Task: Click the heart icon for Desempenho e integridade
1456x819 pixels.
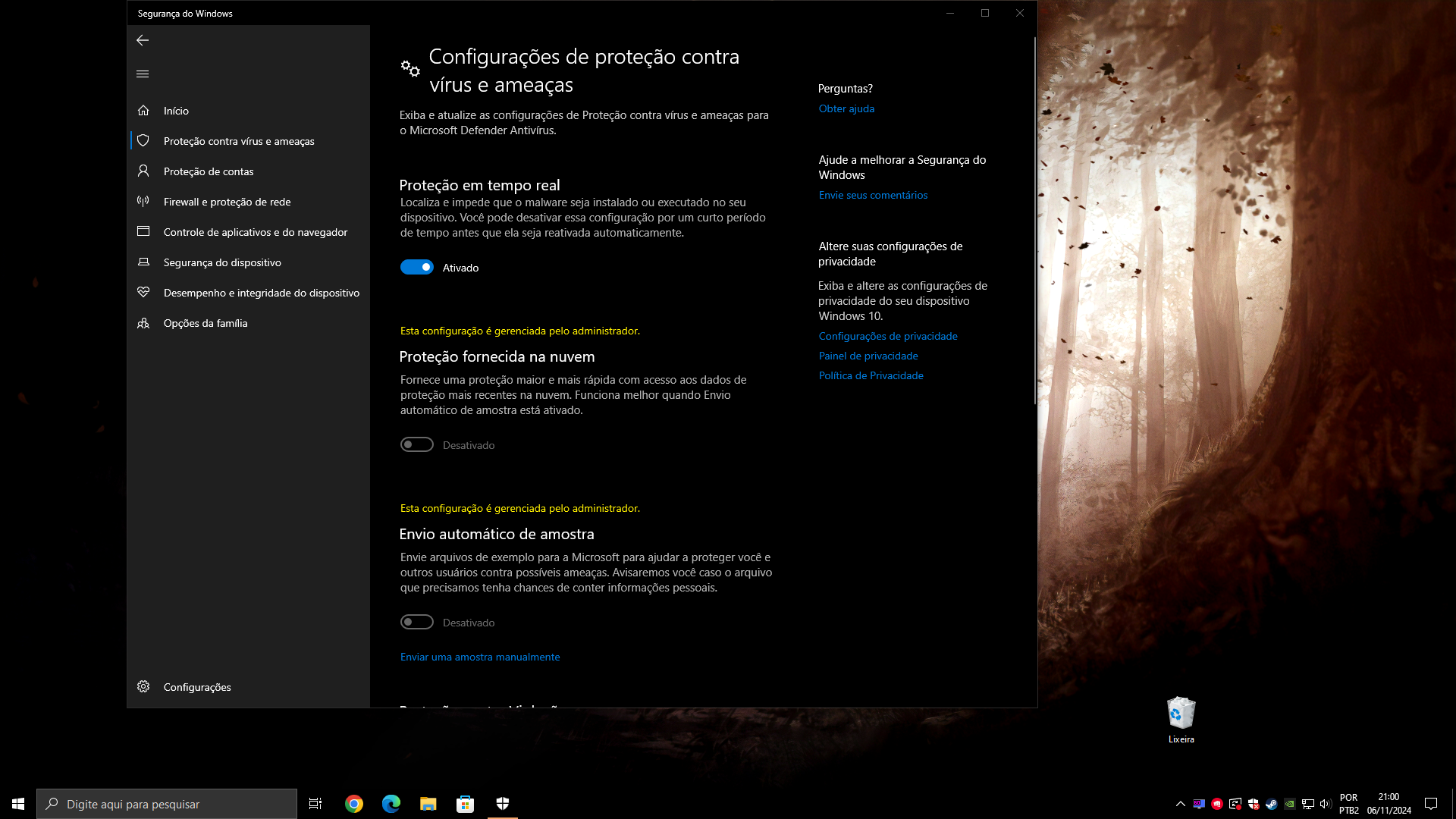Action: tap(143, 292)
